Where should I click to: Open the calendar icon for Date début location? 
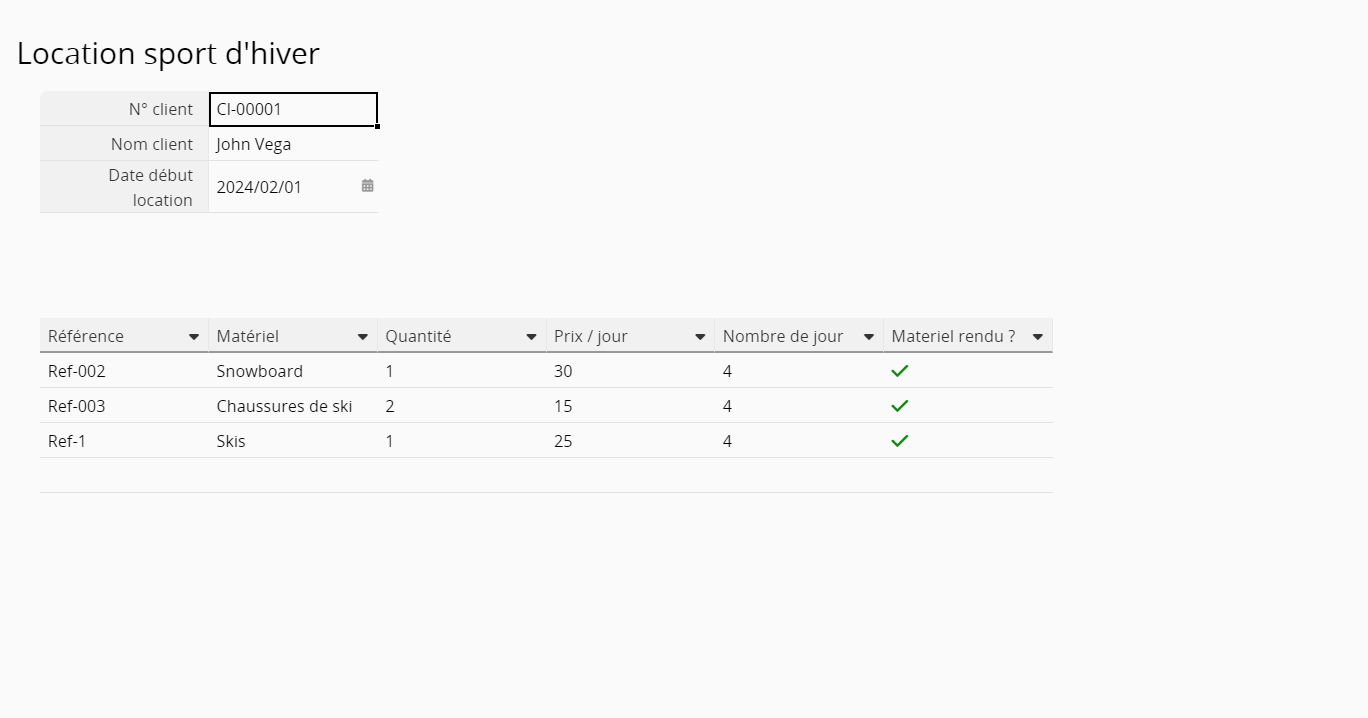point(367,186)
